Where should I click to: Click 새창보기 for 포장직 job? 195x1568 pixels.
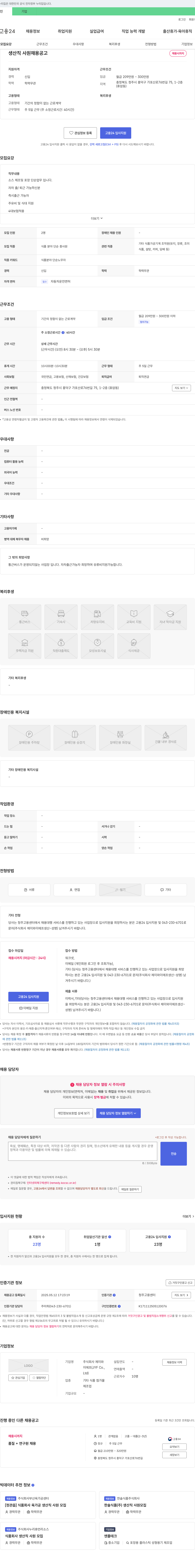174,1455
